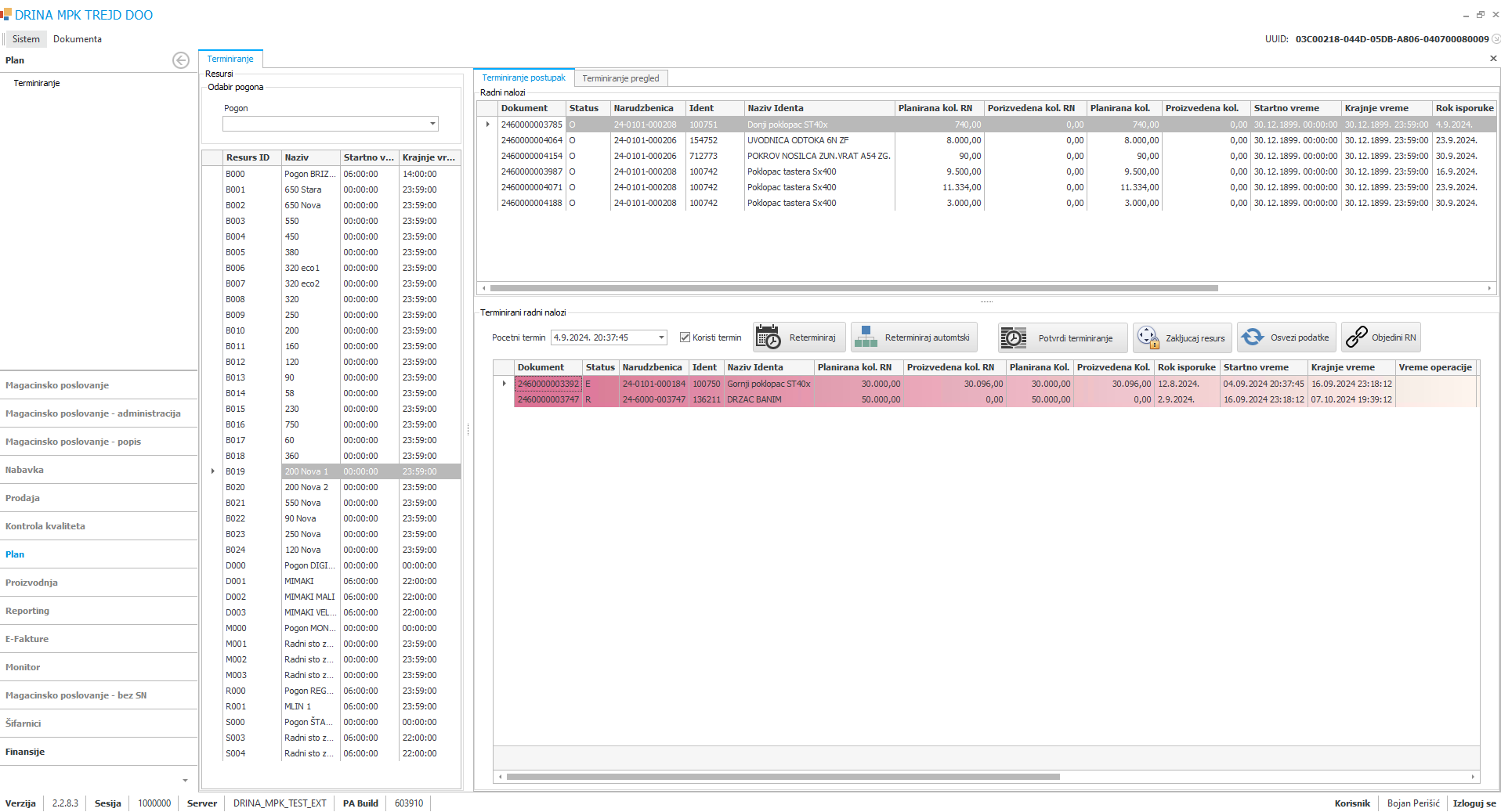Open the Pogon dropdown list

pos(432,124)
